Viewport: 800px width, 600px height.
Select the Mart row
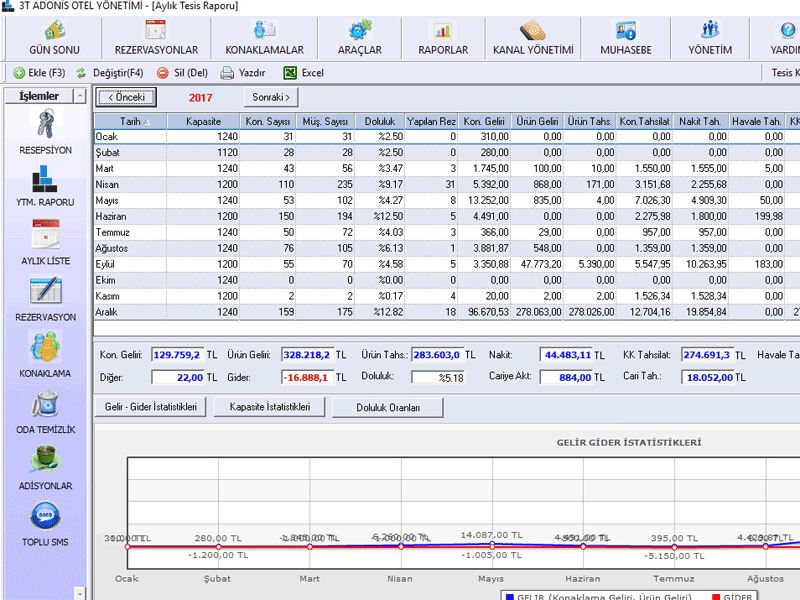click(x=447, y=168)
